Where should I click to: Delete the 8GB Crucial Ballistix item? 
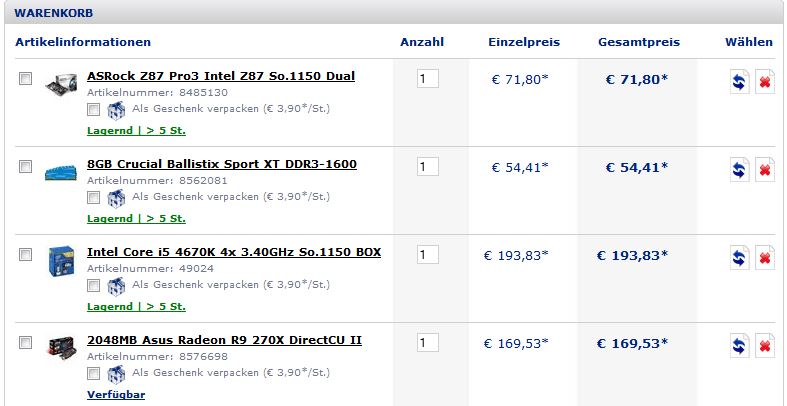pos(764,170)
